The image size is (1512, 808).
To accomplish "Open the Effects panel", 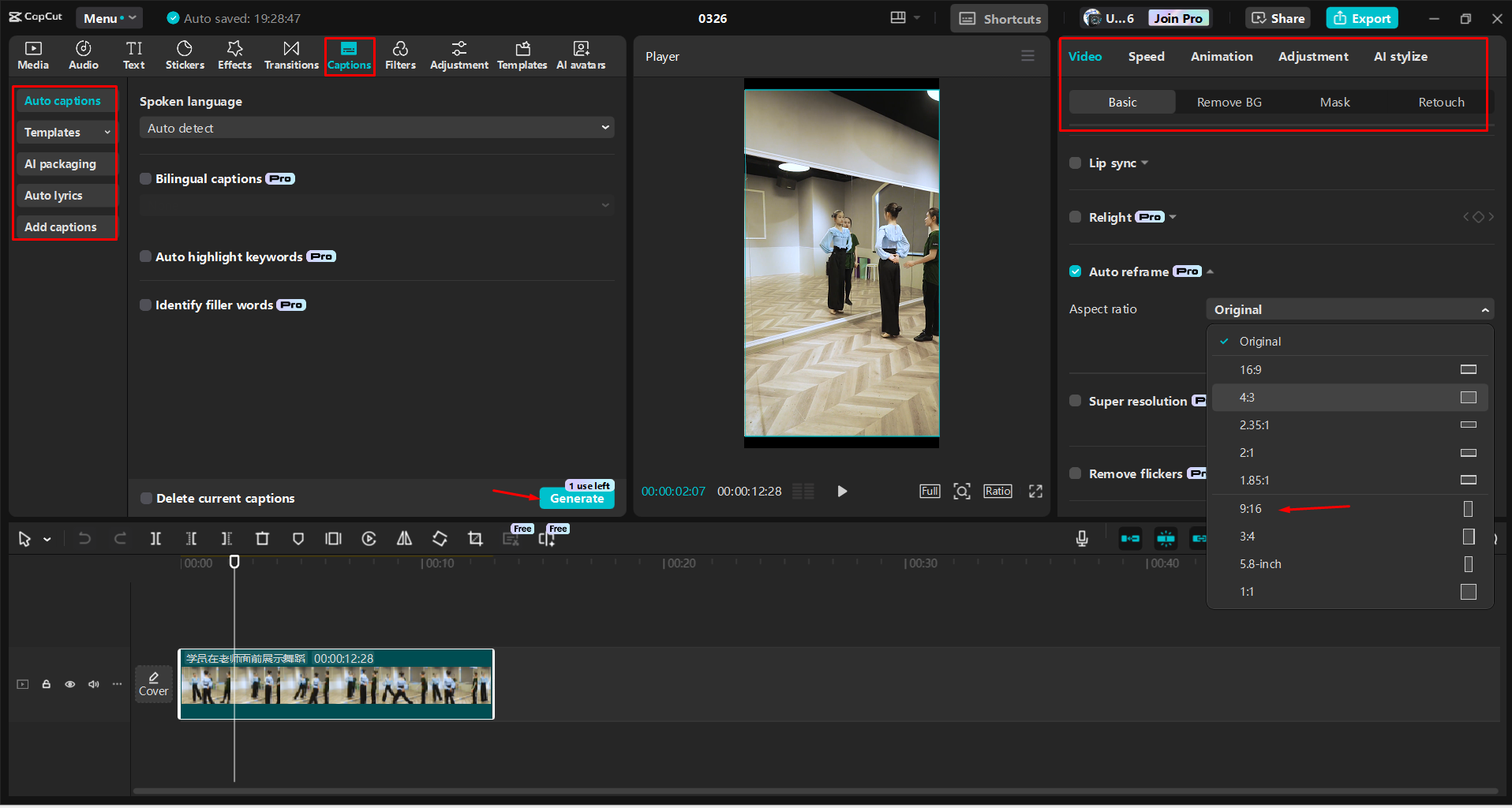I will click(x=234, y=55).
